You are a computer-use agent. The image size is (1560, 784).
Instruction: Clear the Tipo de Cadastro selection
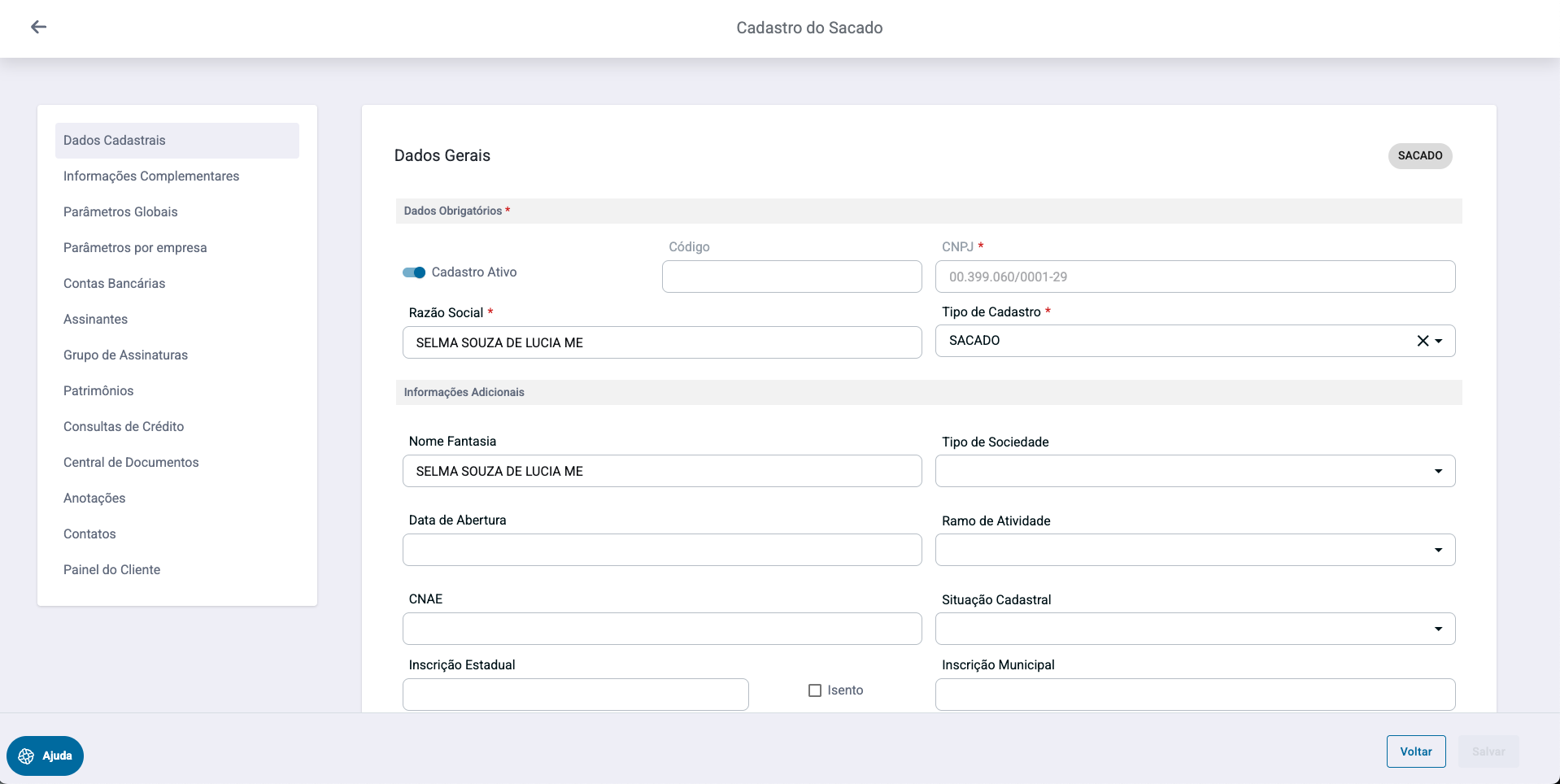1423,341
